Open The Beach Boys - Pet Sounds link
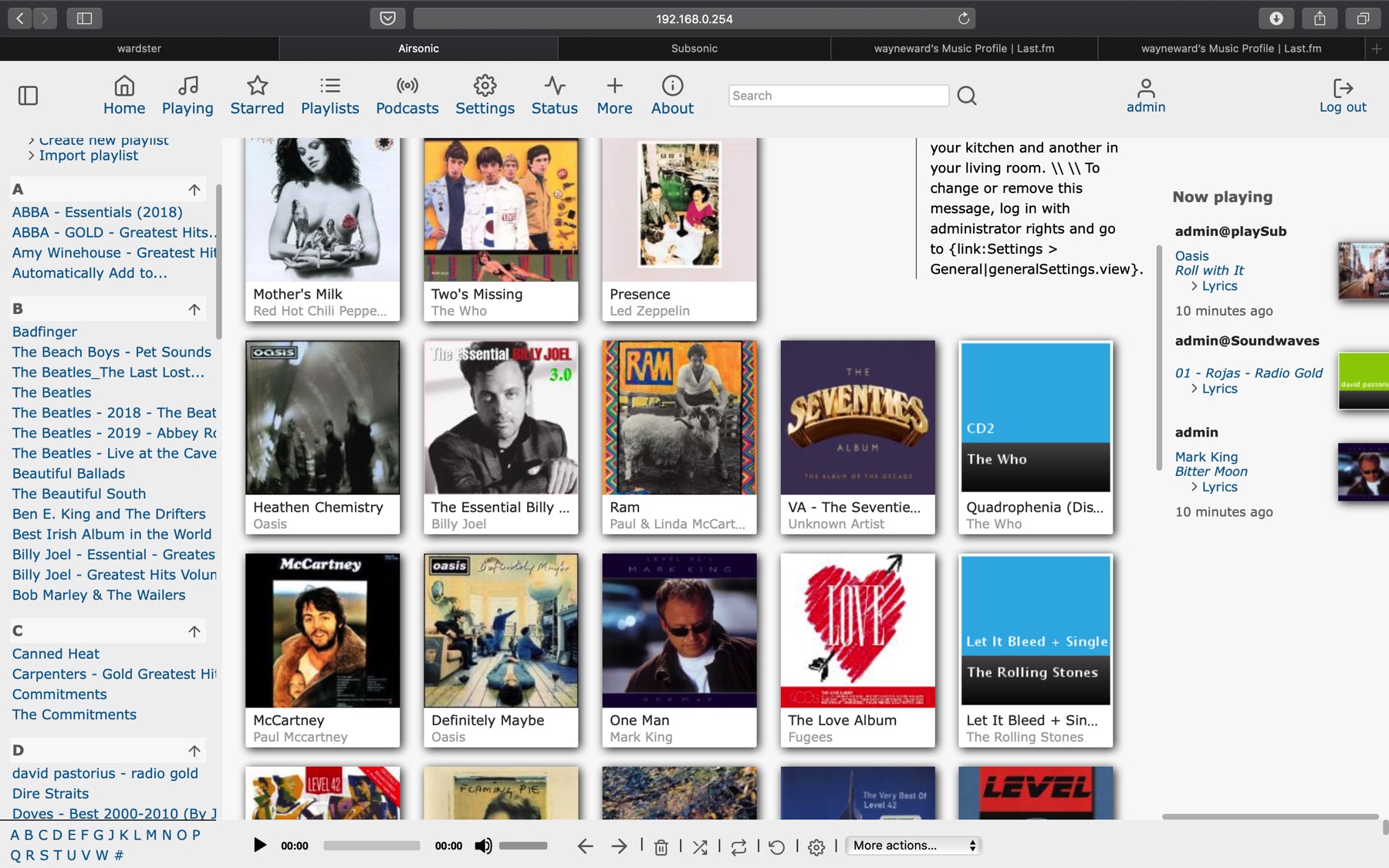Screen dimensions: 1389x868 [x=112, y=352]
